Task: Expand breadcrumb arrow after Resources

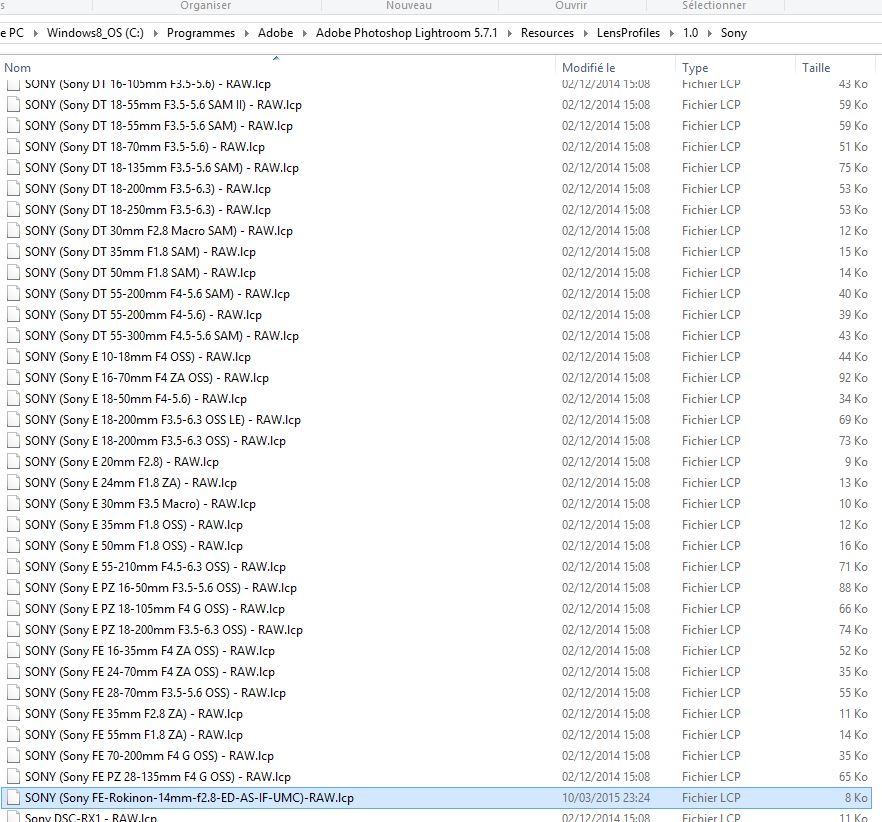Action: [x=586, y=33]
